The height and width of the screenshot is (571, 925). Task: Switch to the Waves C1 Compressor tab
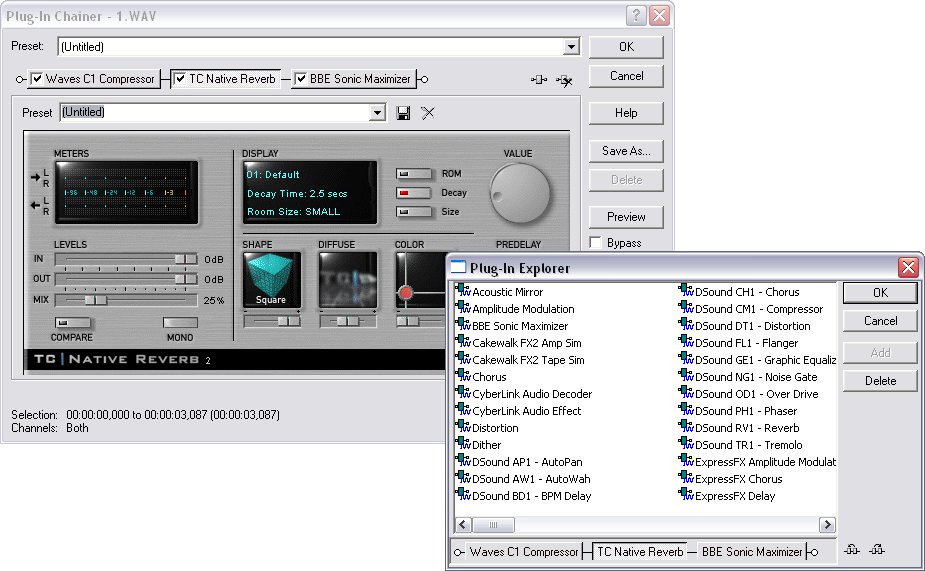pos(94,79)
